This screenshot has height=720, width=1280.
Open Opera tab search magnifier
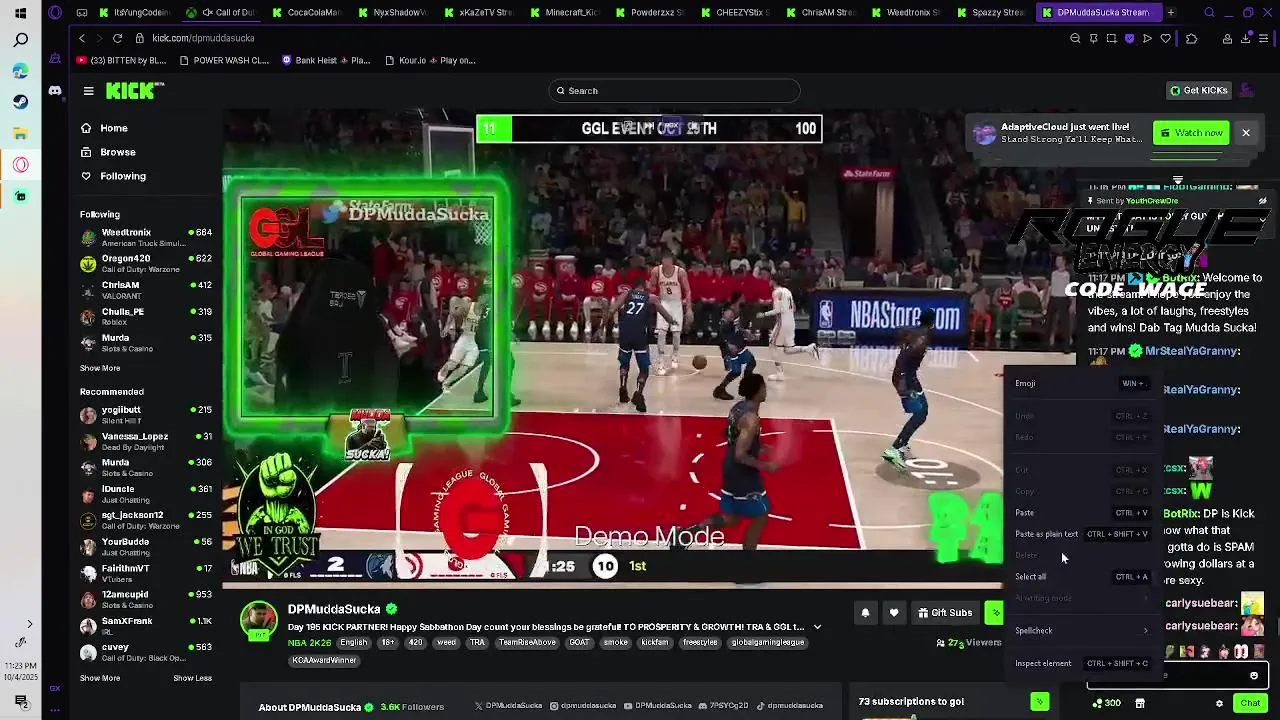coord(1210,13)
